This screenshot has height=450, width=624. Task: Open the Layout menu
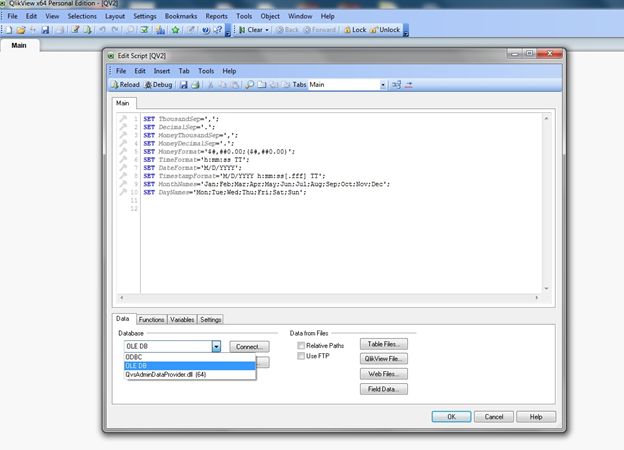(115, 16)
